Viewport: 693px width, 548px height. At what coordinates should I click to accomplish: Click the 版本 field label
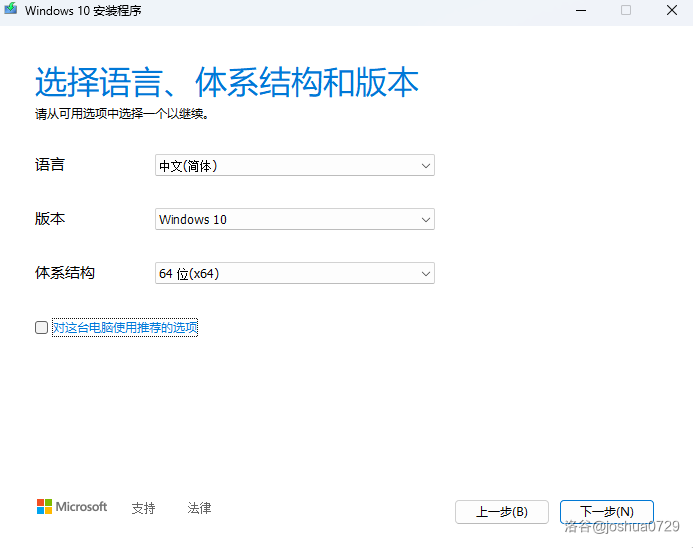point(50,219)
